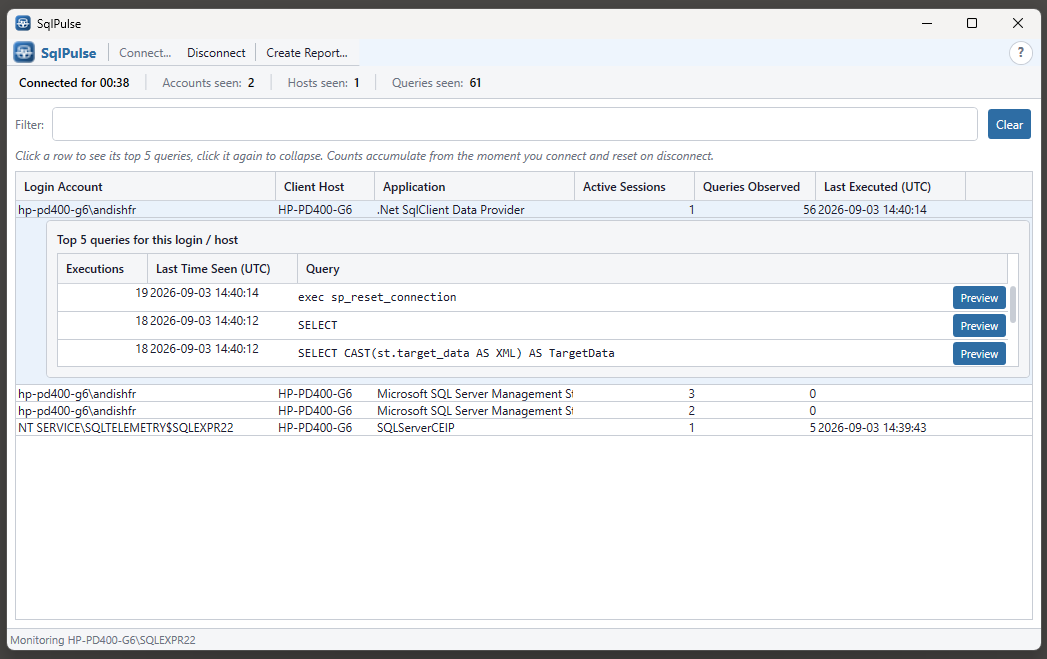Click the Top 5 queries for this login heading
The image size is (1047, 659).
coord(147,240)
